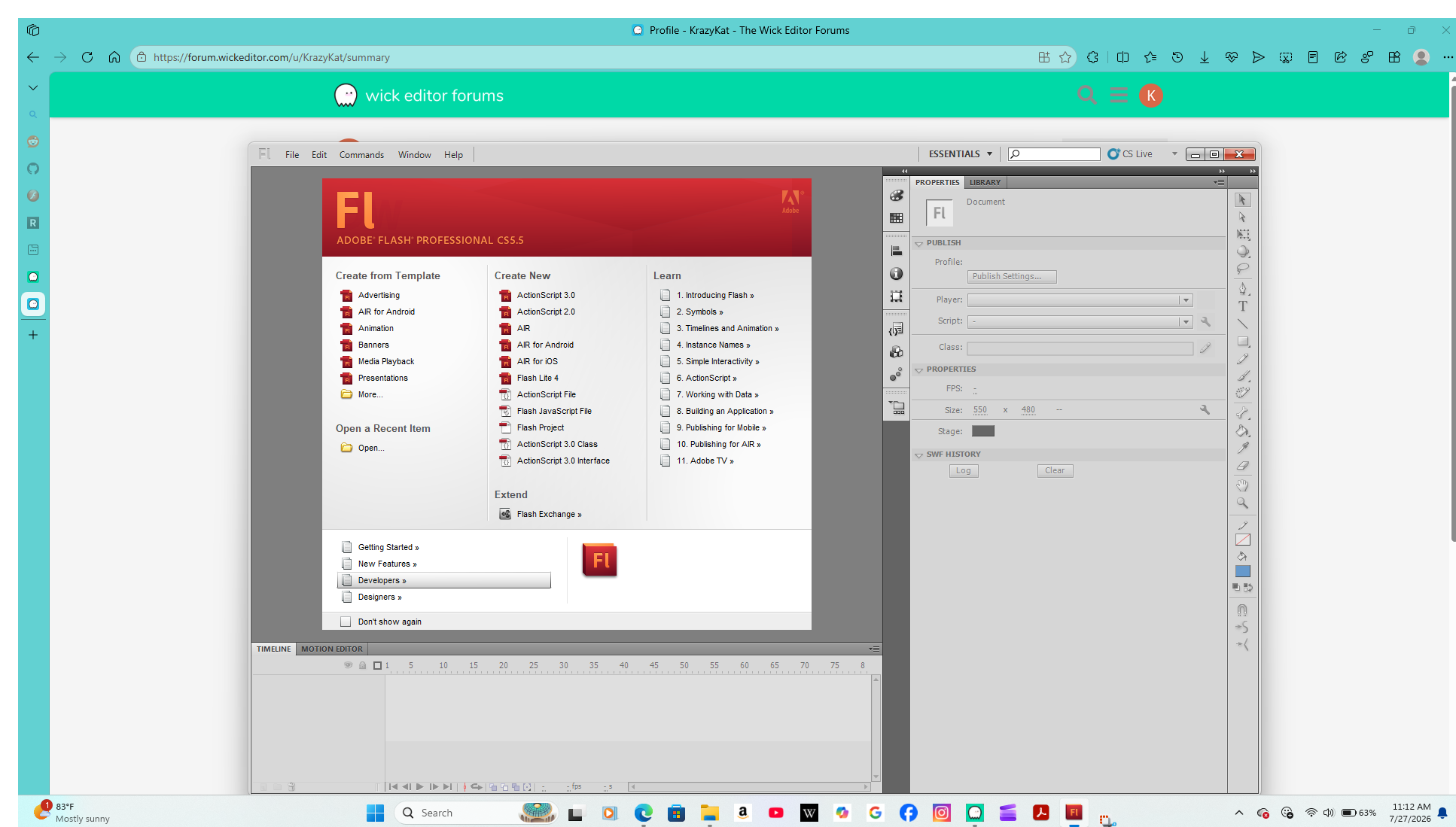
Task: Toggle Edit Multiple Frames in the timeline
Action: coord(516,787)
